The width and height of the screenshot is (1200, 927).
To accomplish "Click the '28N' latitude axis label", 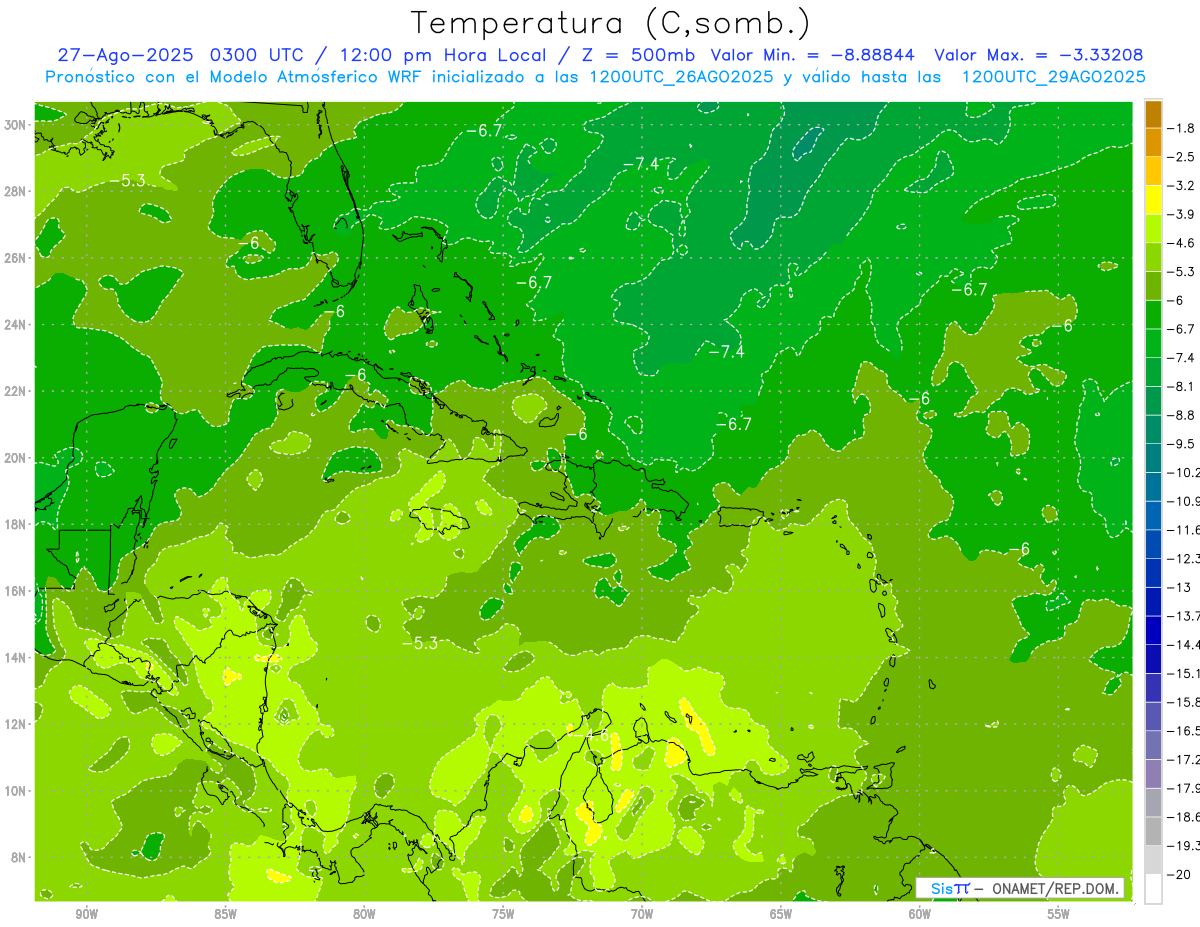I will click(x=17, y=192).
